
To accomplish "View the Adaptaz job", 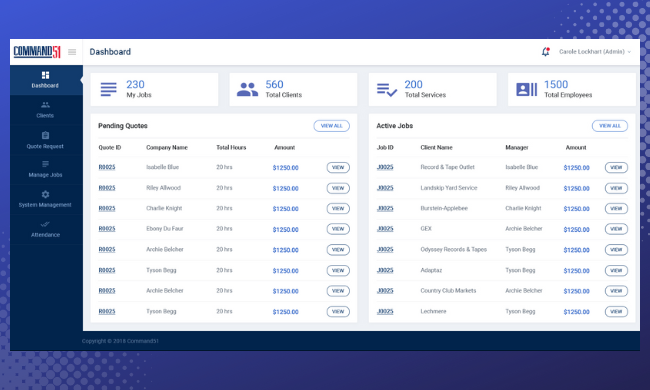I will (616, 271).
